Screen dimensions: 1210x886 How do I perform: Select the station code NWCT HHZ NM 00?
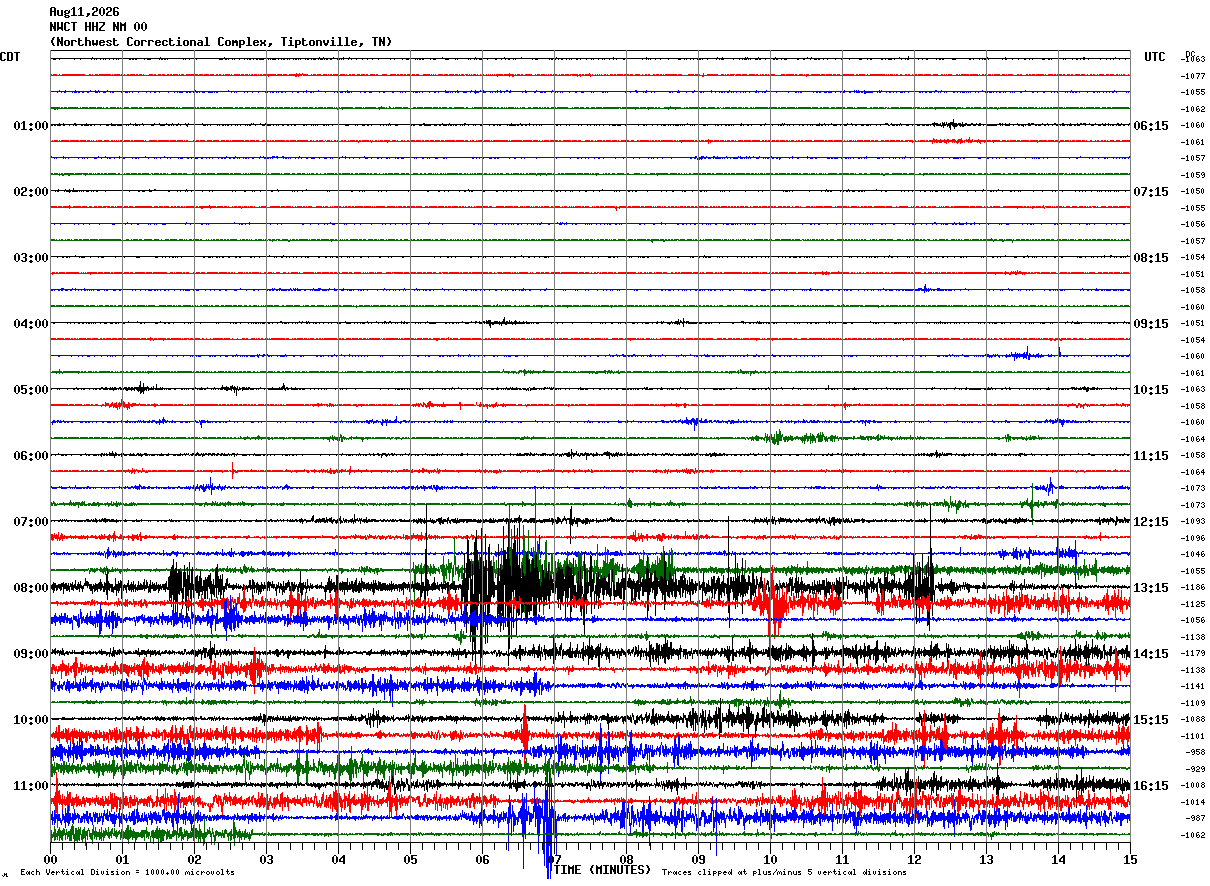coord(98,27)
